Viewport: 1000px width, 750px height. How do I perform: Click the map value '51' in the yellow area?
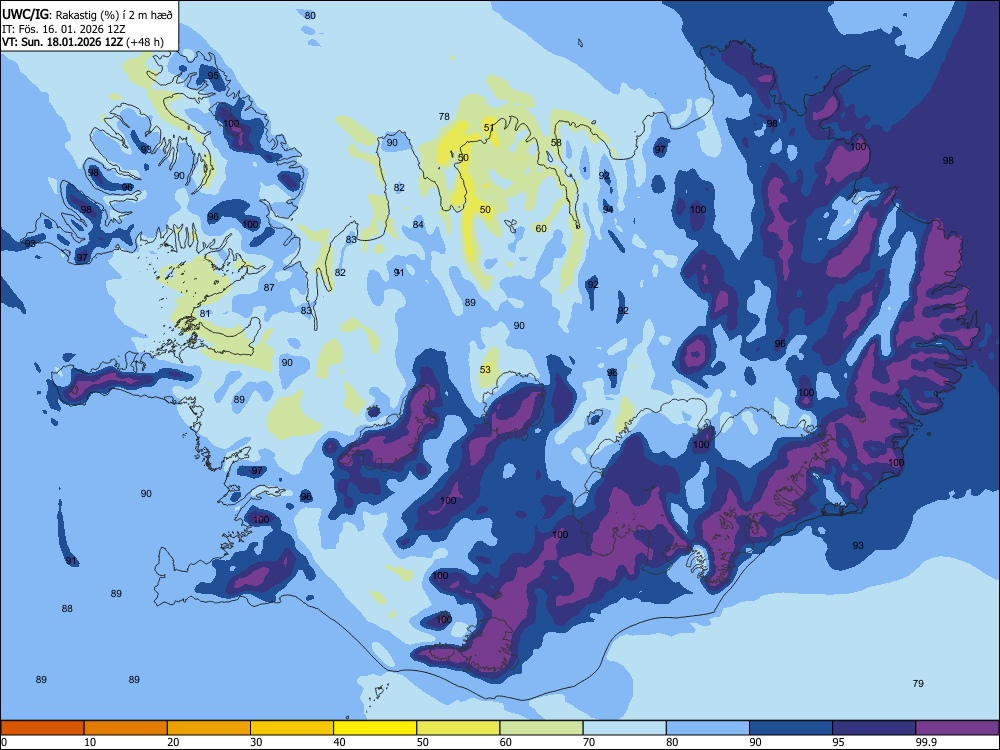[489, 128]
